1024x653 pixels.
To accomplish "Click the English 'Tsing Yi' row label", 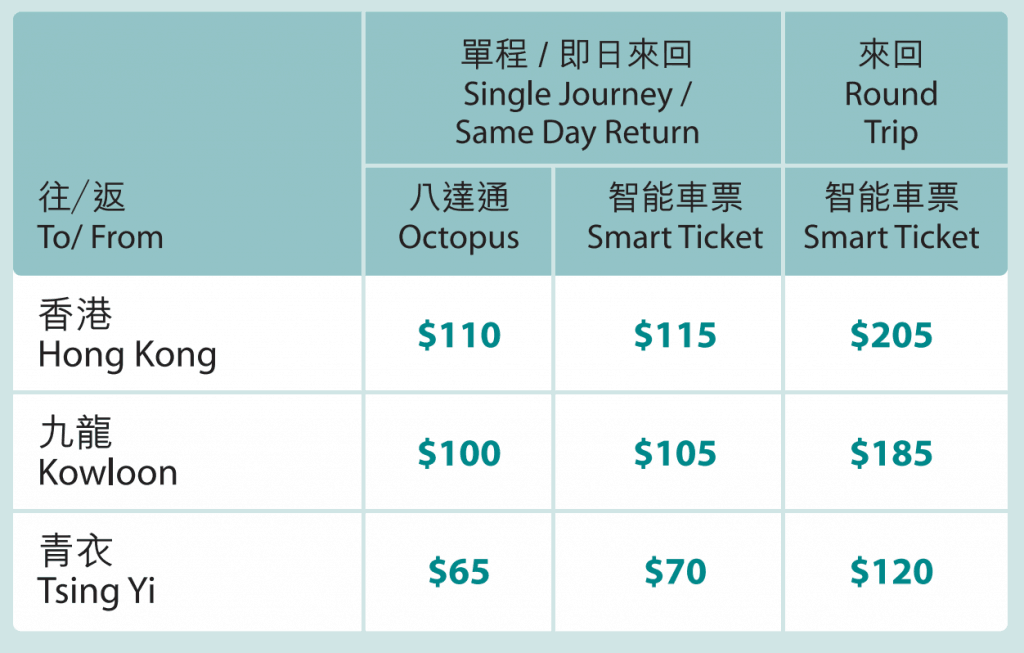I will (97, 590).
